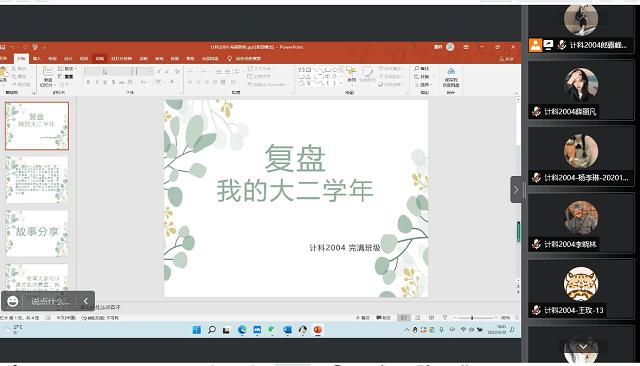Screen dimensions: 640x366
Task: Click the Underline formatting button
Action: tap(105, 82)
